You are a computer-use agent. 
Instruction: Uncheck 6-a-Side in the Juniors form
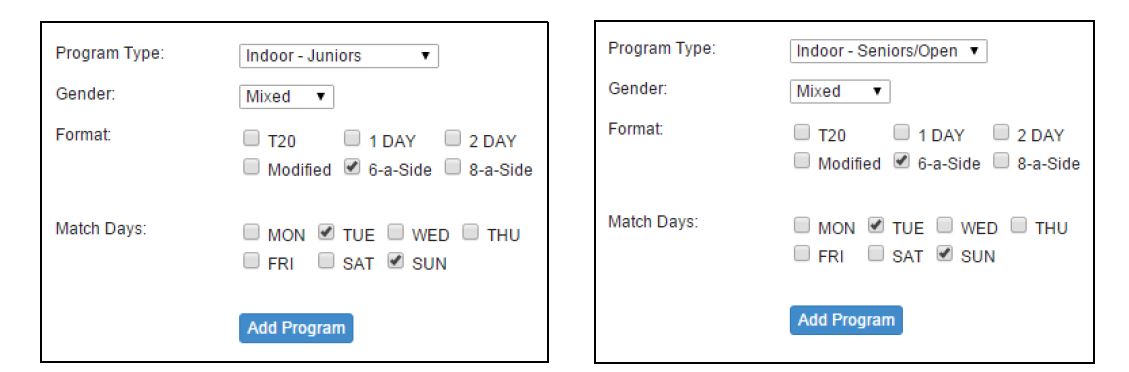point(351,168)
